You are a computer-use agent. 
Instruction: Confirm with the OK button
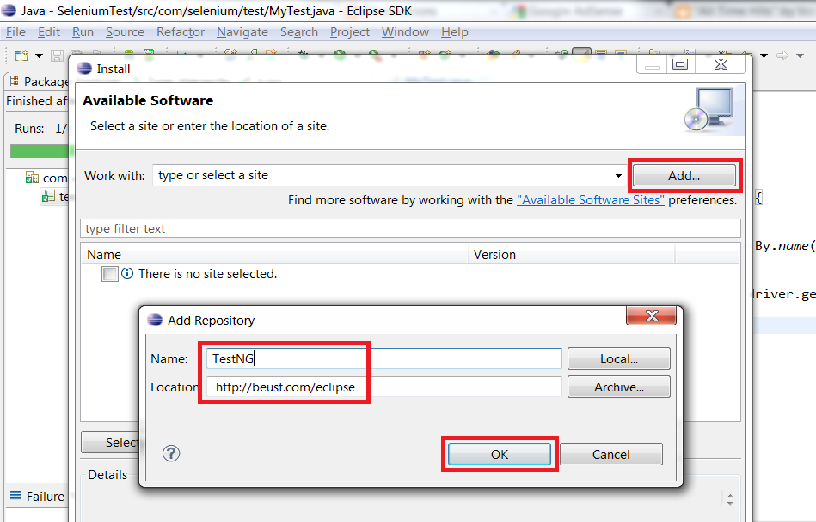click(x=499, y=454)
